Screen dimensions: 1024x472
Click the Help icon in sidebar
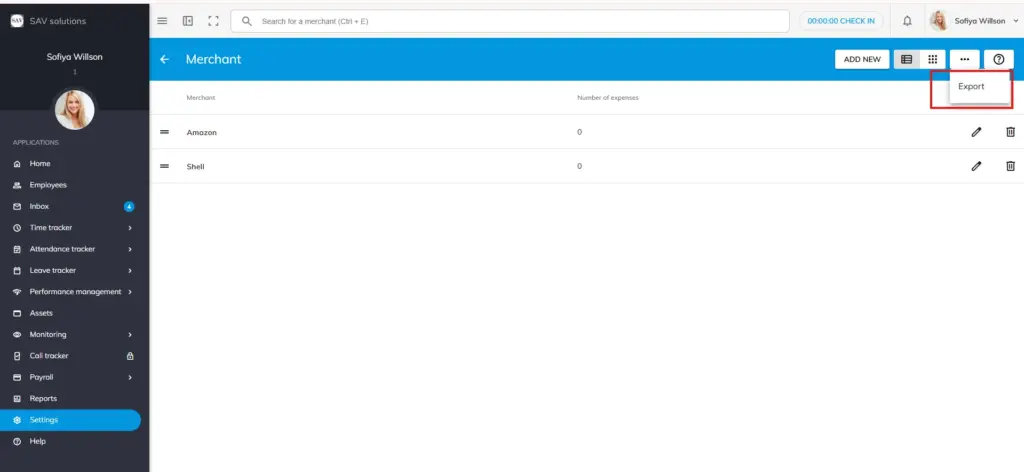point(17,441)
